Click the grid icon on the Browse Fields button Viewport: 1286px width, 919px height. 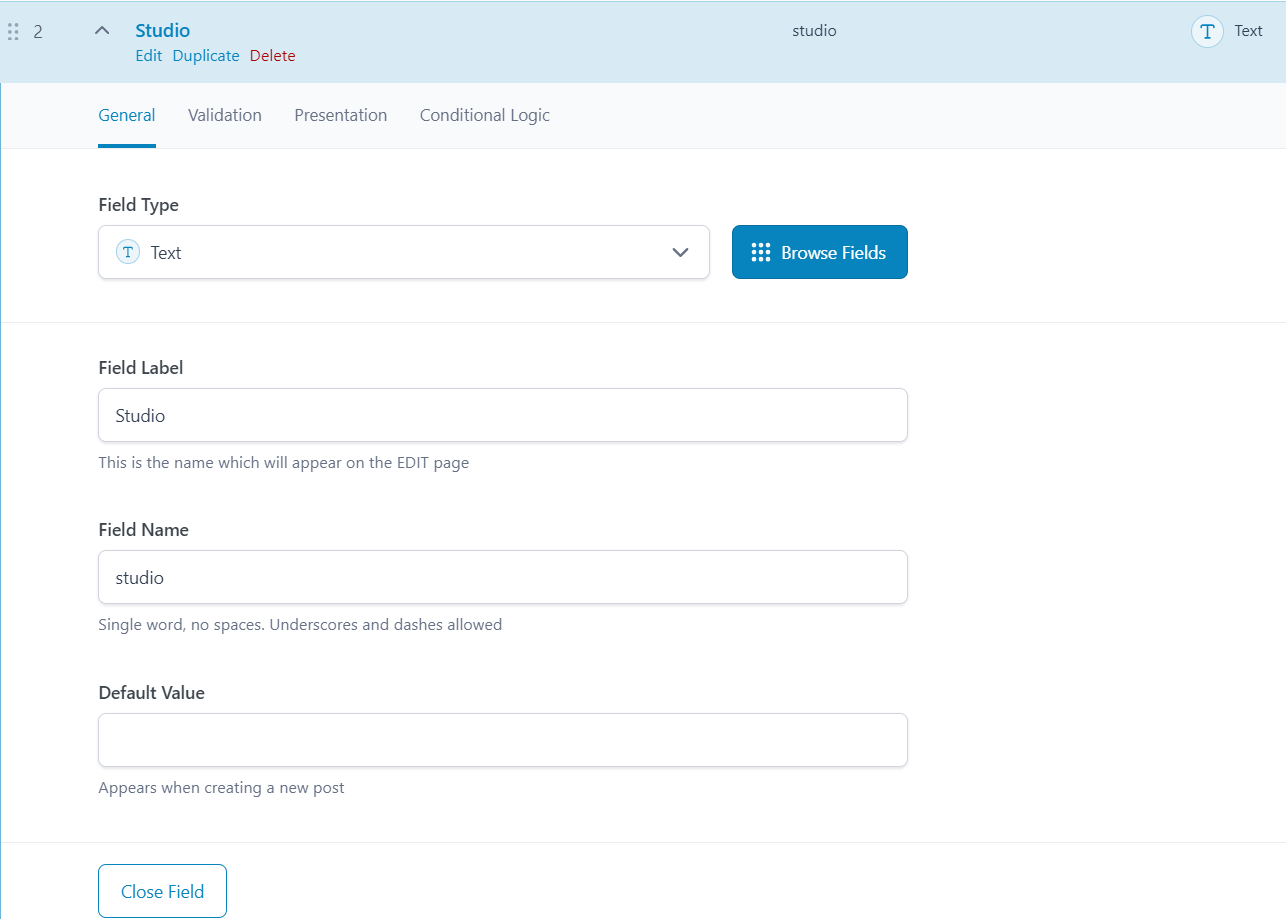click(x=762, y=252)
